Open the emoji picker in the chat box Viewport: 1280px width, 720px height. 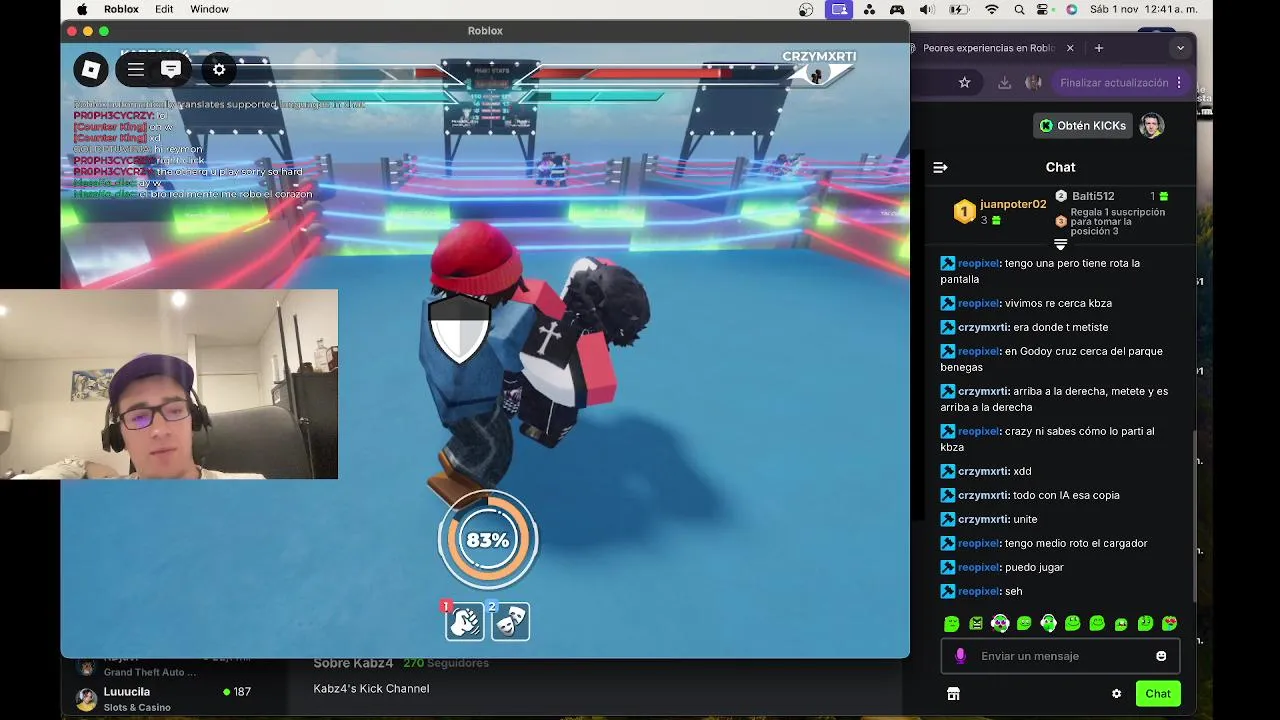pos(1161,656)
